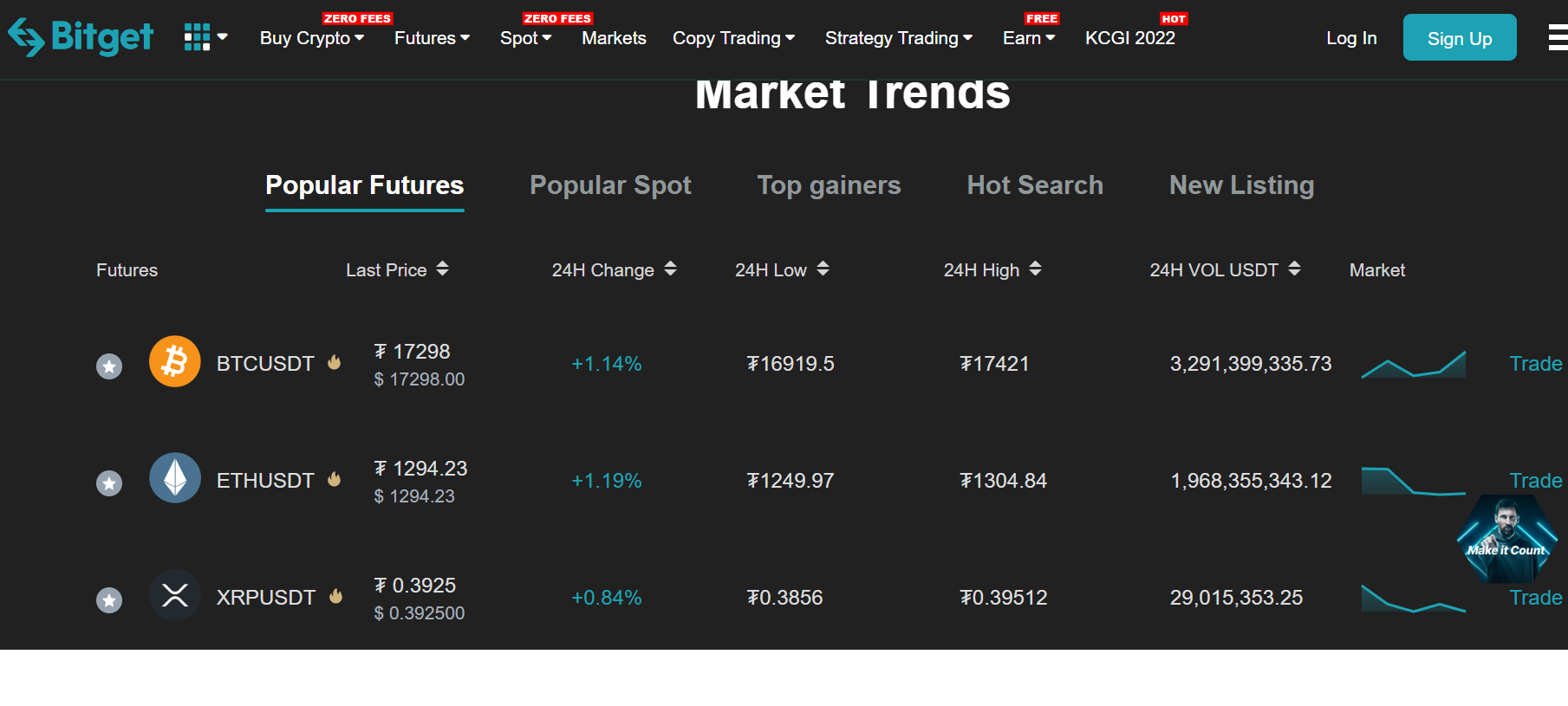Sort by 24H Change arrows

(670, 269)
